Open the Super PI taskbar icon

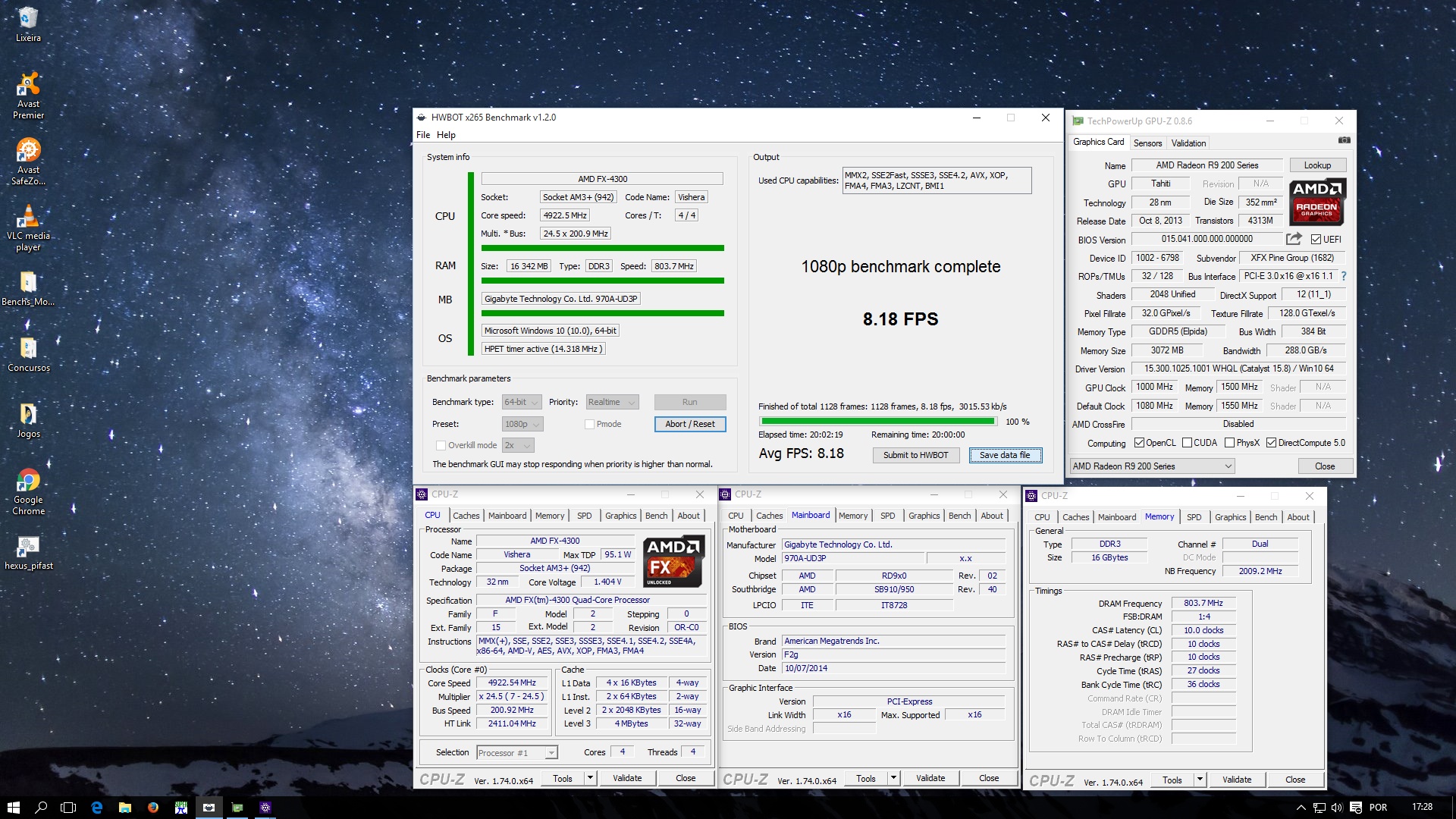(x=181, y=808)
